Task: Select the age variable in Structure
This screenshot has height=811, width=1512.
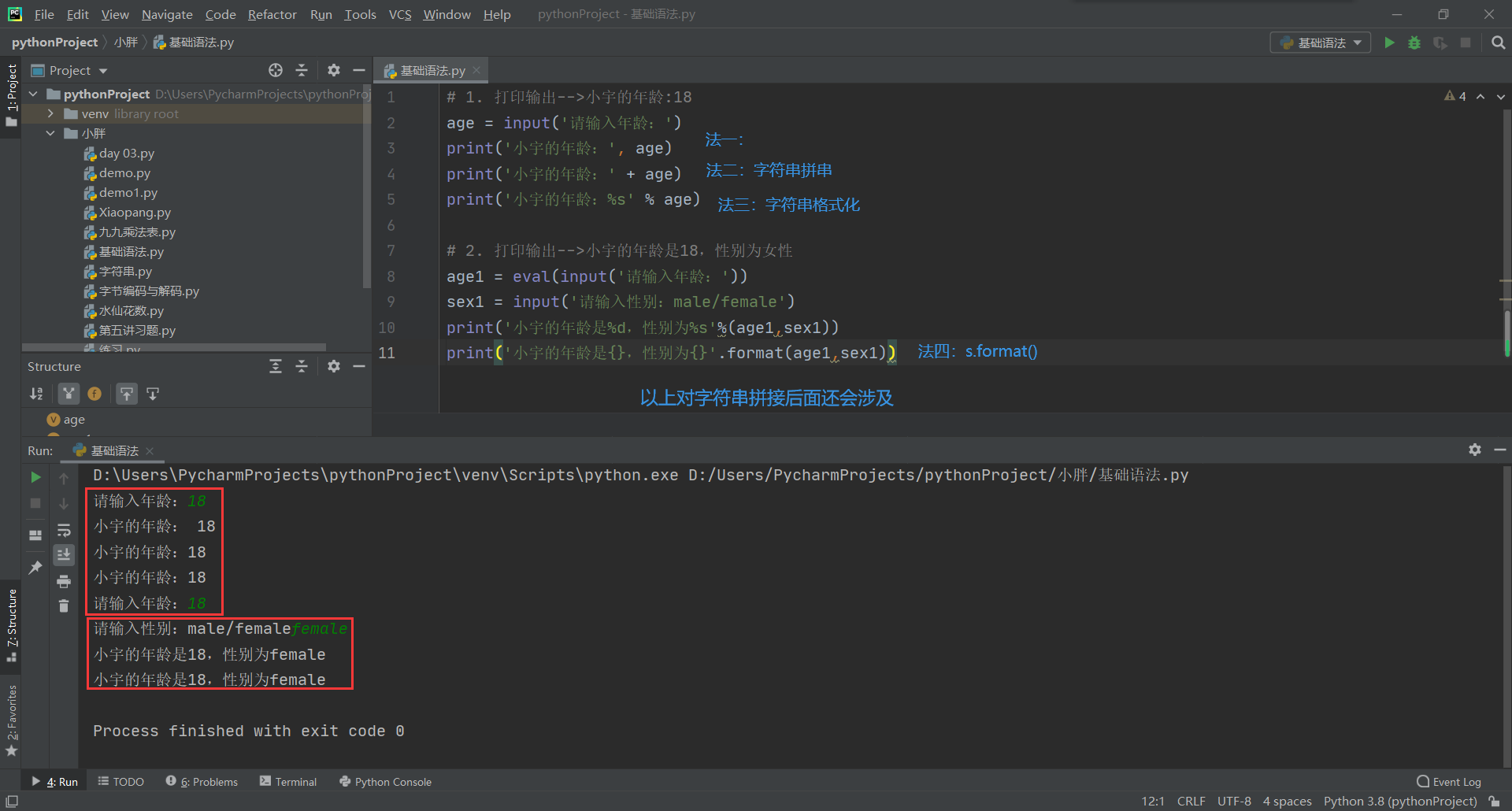Action: pyautogui.click(x=74, y=420)
